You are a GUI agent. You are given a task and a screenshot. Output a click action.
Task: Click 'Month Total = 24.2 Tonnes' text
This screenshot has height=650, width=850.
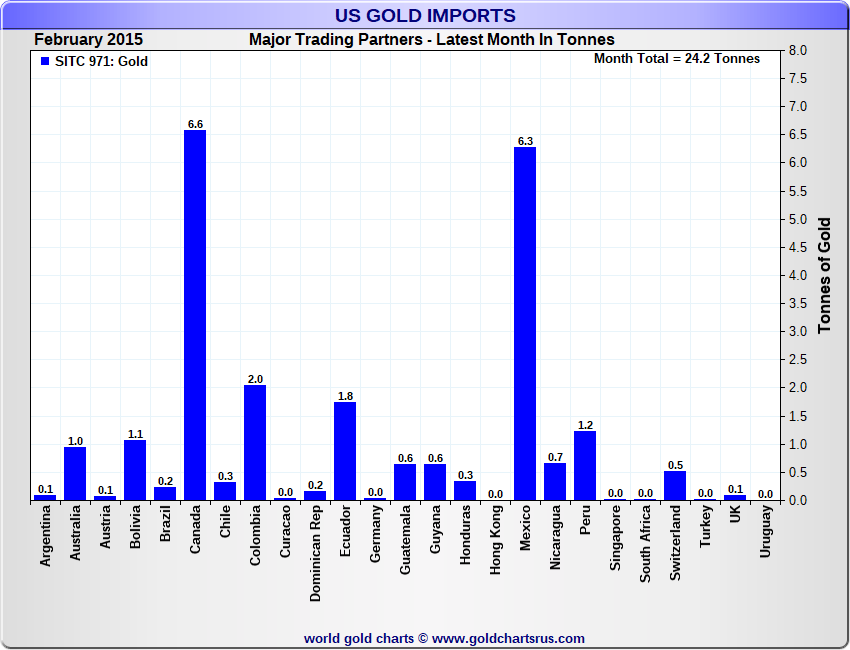677,59
